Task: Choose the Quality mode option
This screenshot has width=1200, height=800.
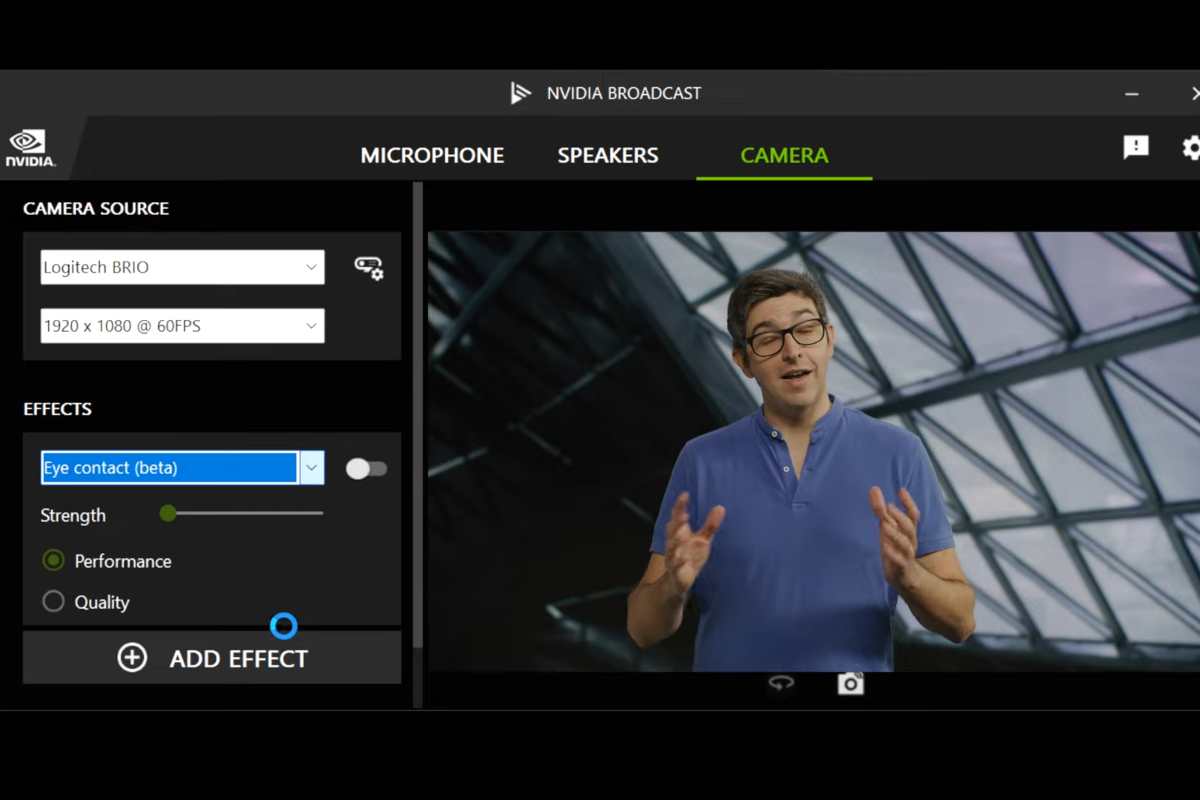Action: (x=54, y=602)
